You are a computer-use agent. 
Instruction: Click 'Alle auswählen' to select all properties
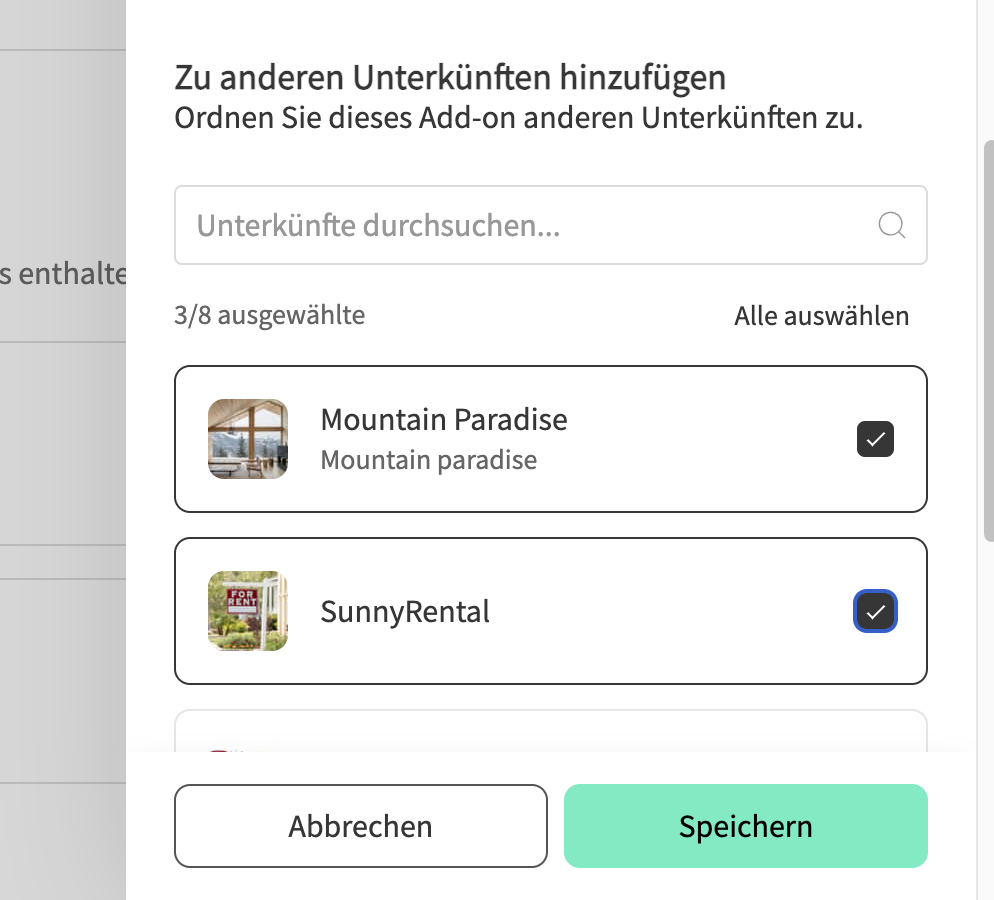(821, 316)
